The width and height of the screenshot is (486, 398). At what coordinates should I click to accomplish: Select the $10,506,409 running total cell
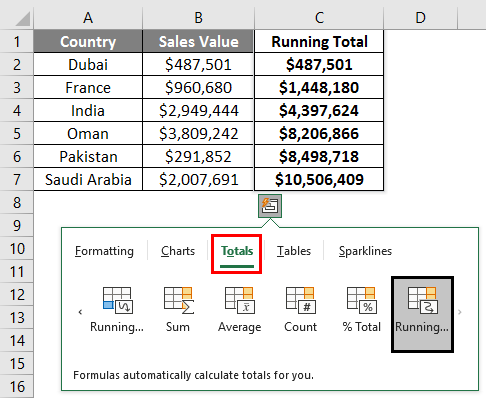coord(319,179)
